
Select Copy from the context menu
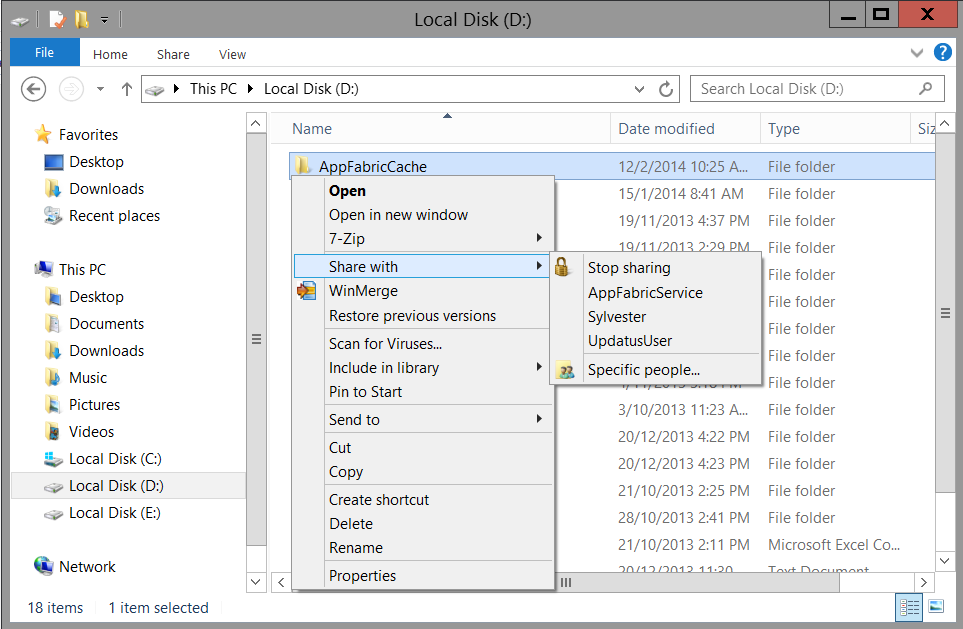347,471
